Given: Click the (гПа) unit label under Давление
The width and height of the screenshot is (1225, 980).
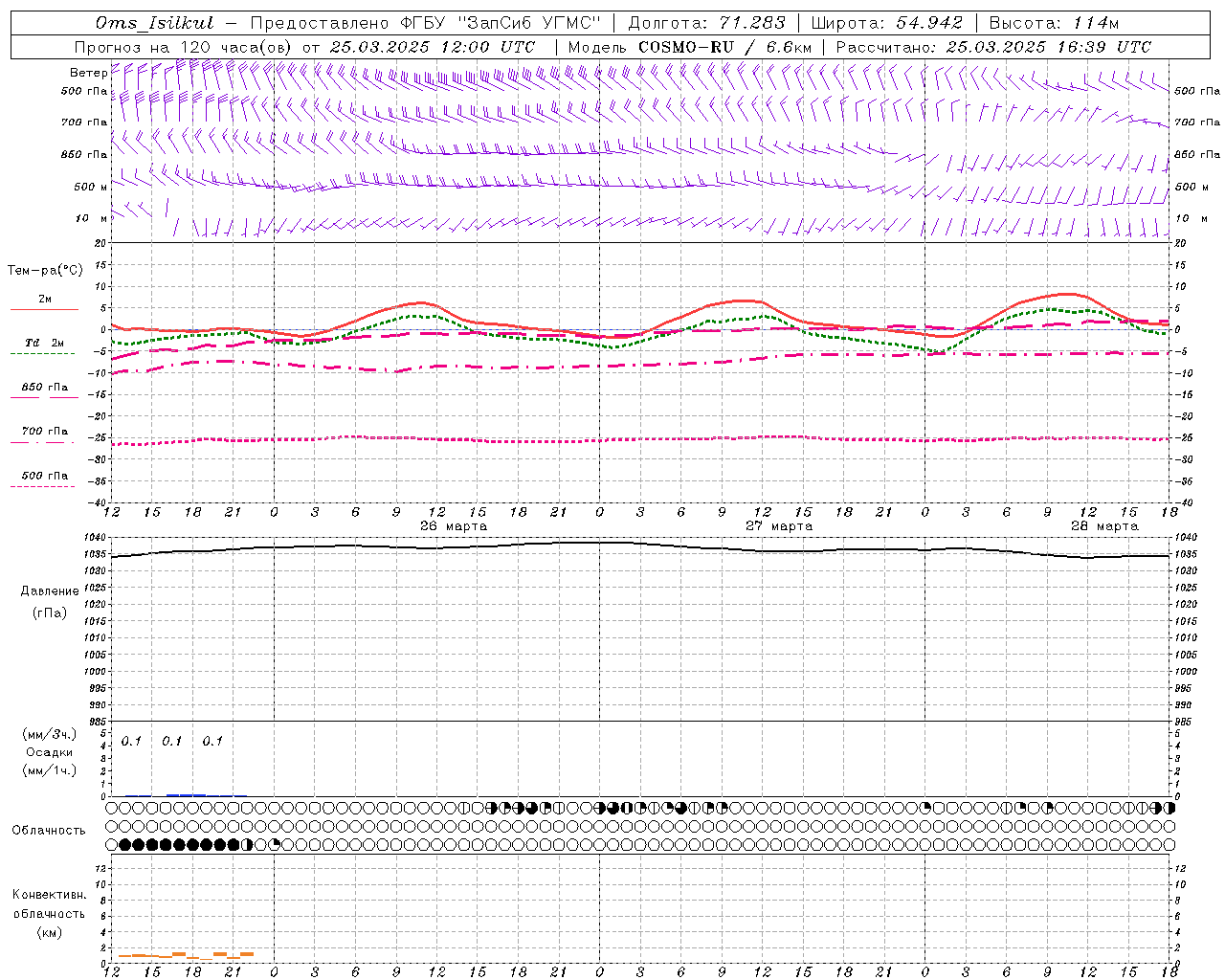Looking at the screenshot, I should pyautogui.click(x=49, y=613).
